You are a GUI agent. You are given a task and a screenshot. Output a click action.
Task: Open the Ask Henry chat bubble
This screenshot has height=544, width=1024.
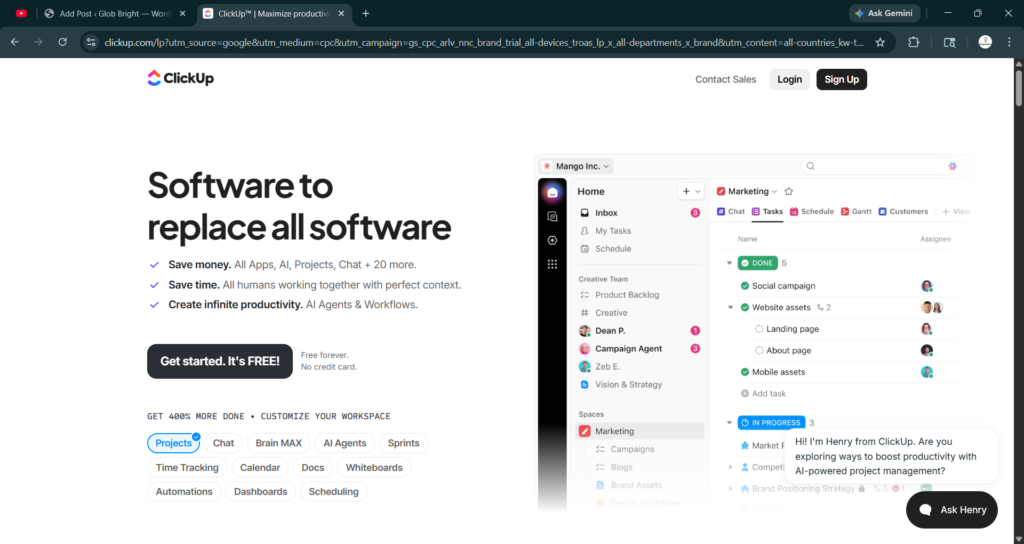point(951,510)
